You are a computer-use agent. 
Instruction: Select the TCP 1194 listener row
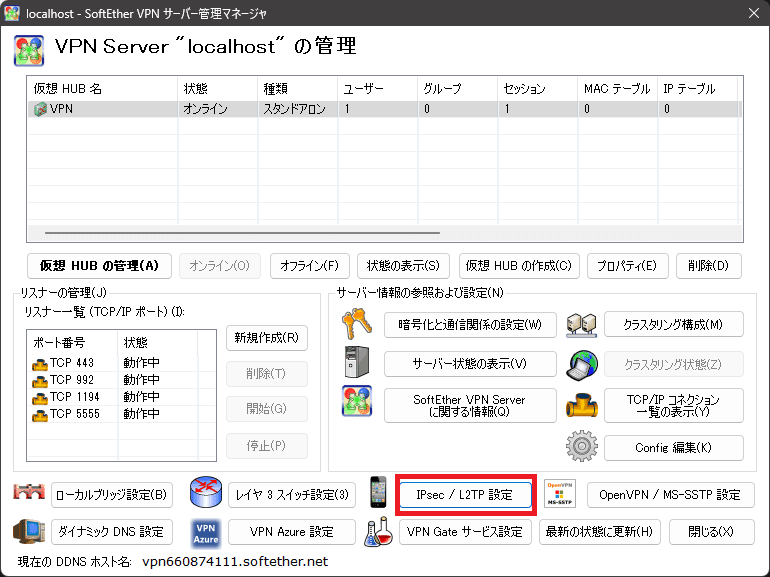click(121, 397)
